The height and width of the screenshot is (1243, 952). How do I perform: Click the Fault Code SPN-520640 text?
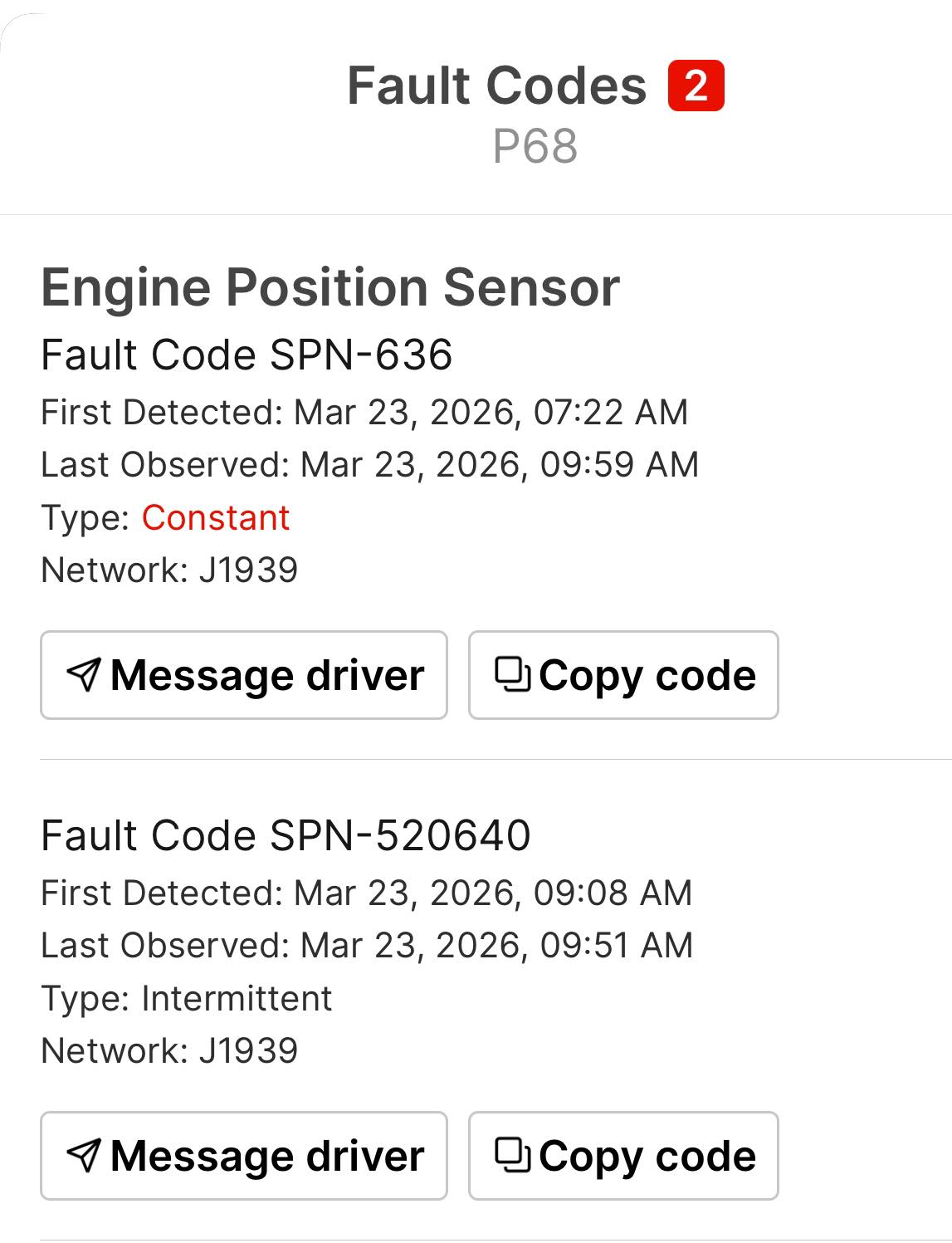(x=286, y=835)
